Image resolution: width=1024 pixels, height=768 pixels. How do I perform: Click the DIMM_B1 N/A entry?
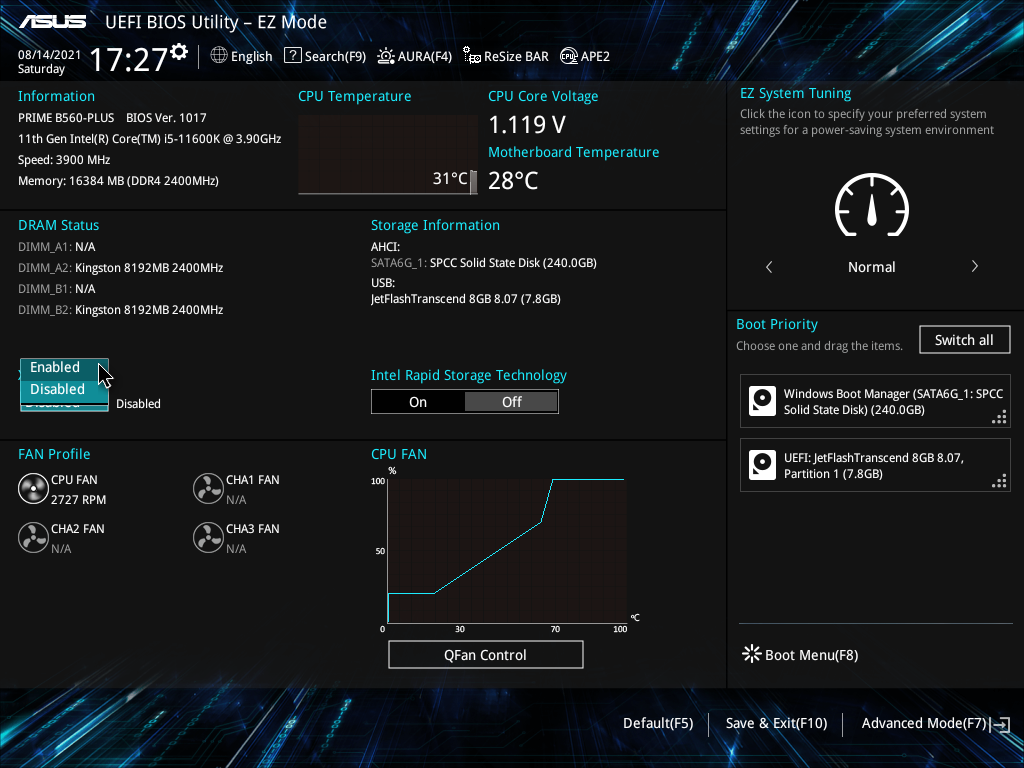[57, 289]
